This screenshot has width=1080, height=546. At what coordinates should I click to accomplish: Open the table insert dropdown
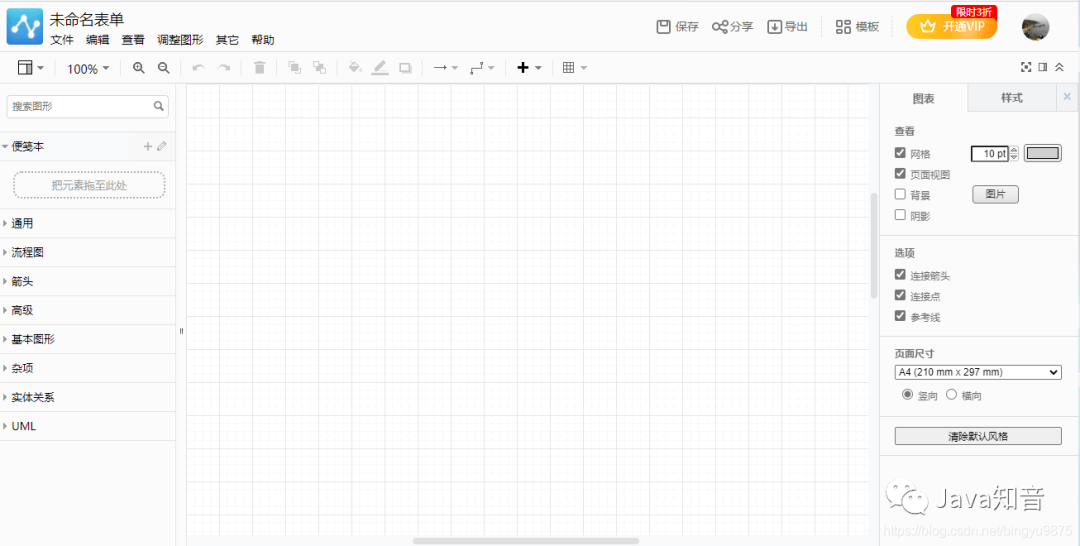574,67
